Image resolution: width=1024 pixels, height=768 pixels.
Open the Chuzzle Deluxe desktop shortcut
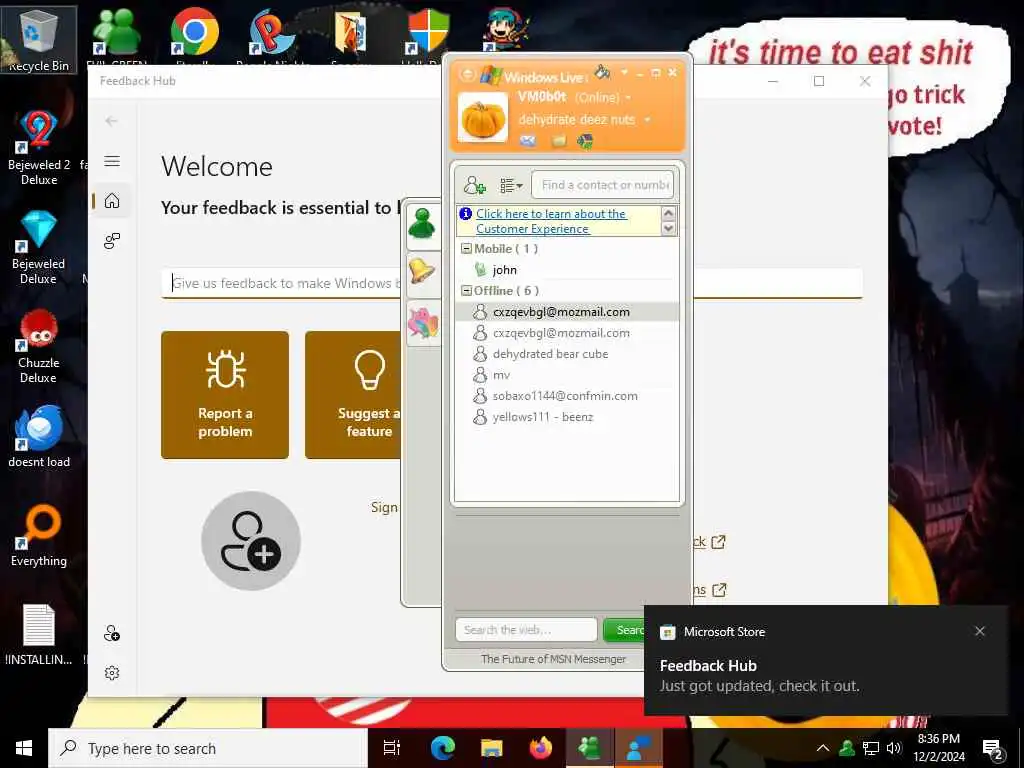click(x=39, y=346)
